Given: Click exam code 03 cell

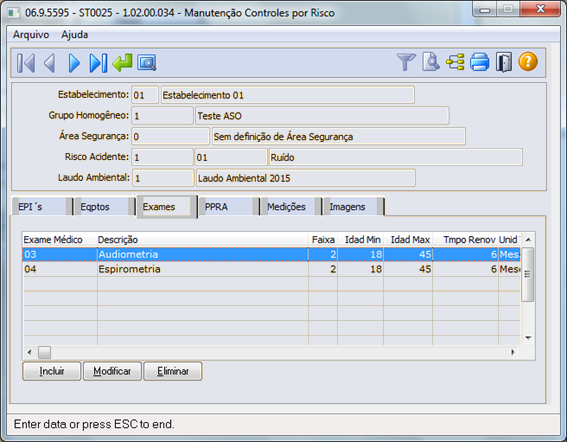Looking at the screenshot, I should click(x=59, y=254).
